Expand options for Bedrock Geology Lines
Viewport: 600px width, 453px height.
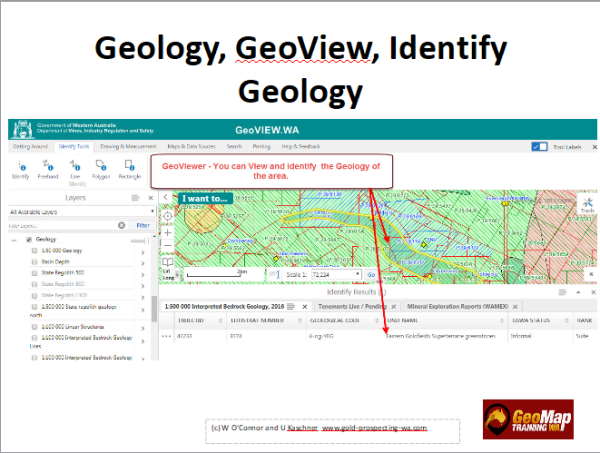tap(143, 341)
